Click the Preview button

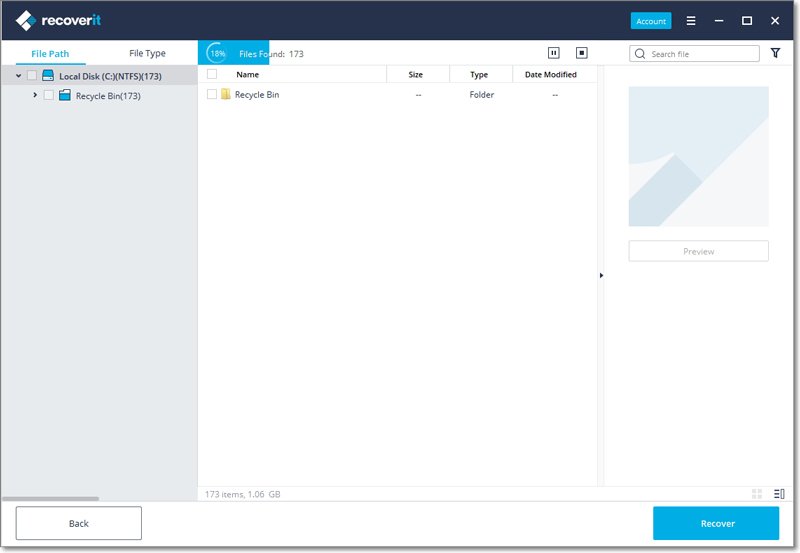(698, 251)
